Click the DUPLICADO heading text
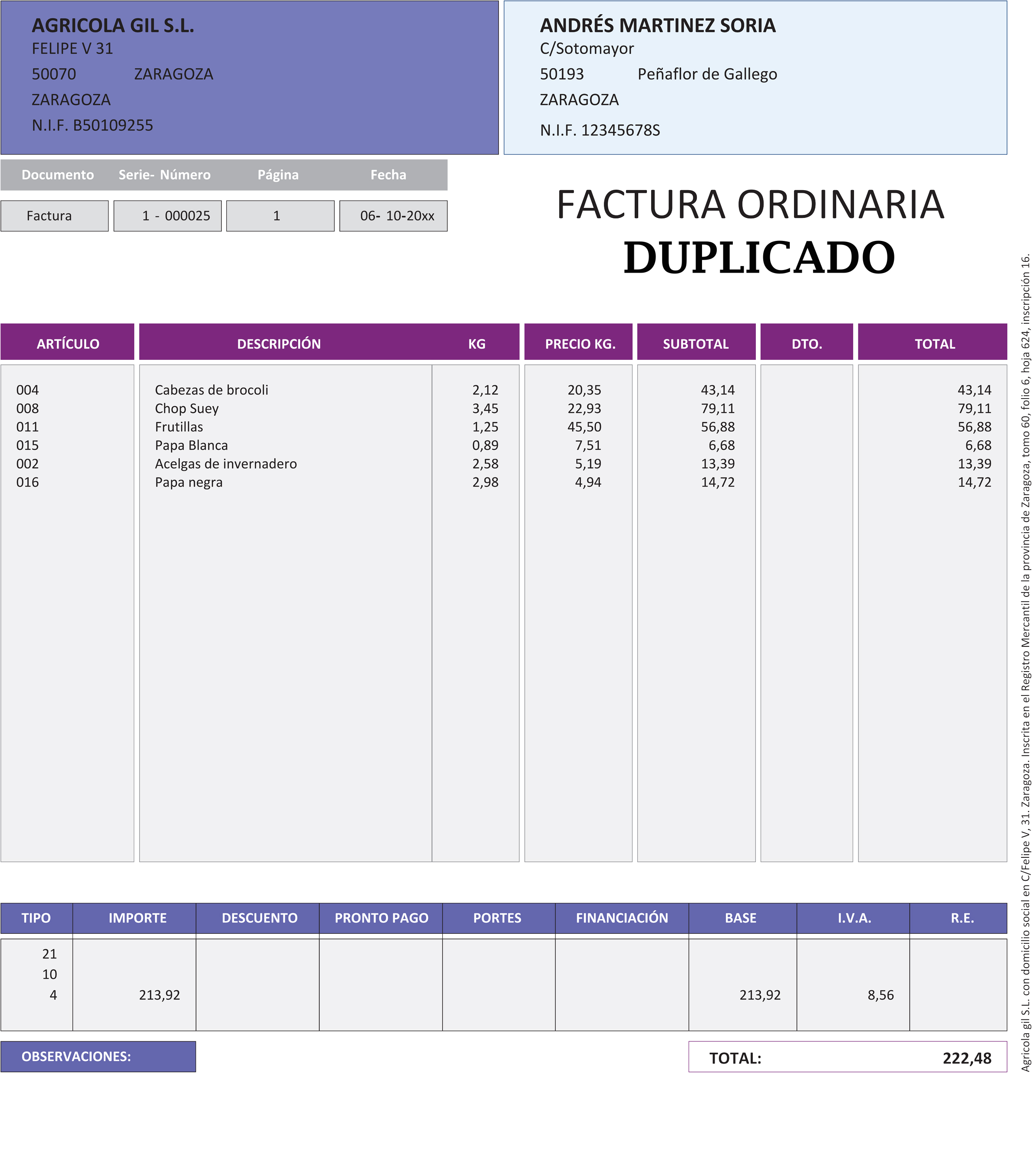The image size is (1035, 1176). (x=759, y=257)
